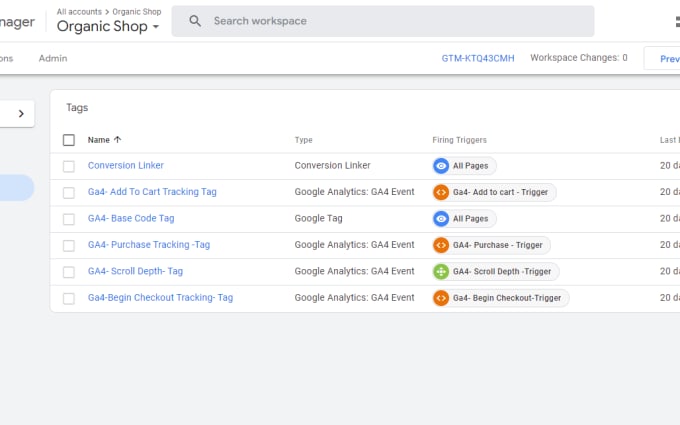The width and height of the screenshot is (680, 425).
Task: Click the All accounts breadcrumb
Action: [79, 12]
